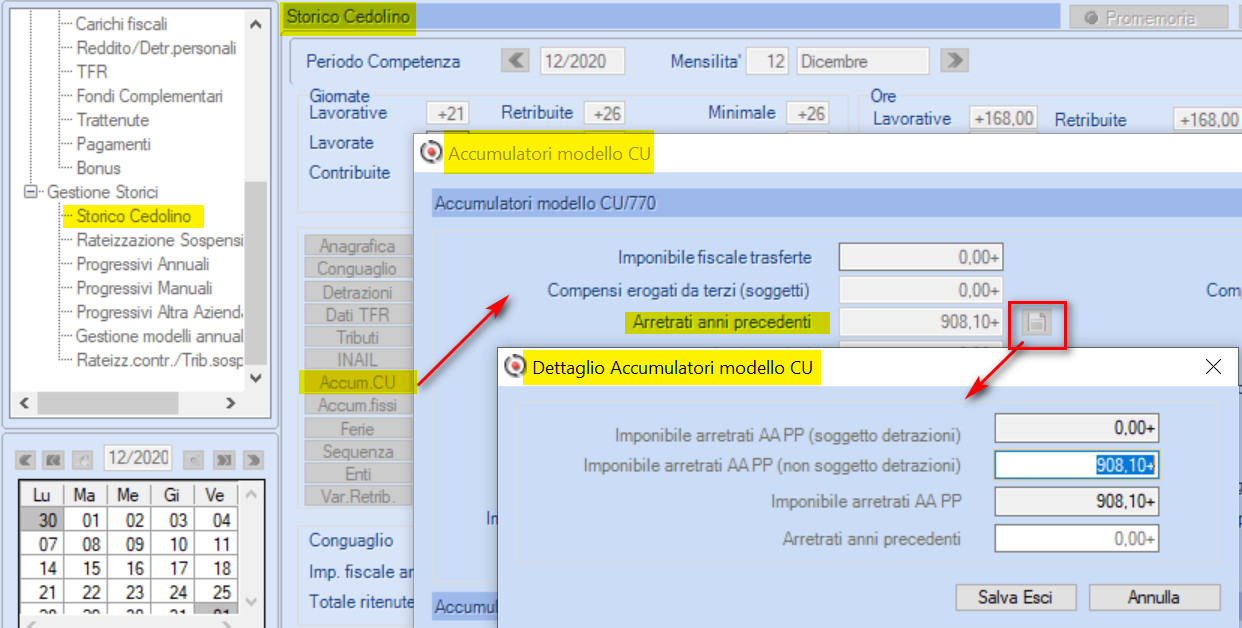Image resolution: width=1242 pixels, height=628 pixels.
Task: Click the far-left « button above the calendar
Action: (x=27, y=460)
